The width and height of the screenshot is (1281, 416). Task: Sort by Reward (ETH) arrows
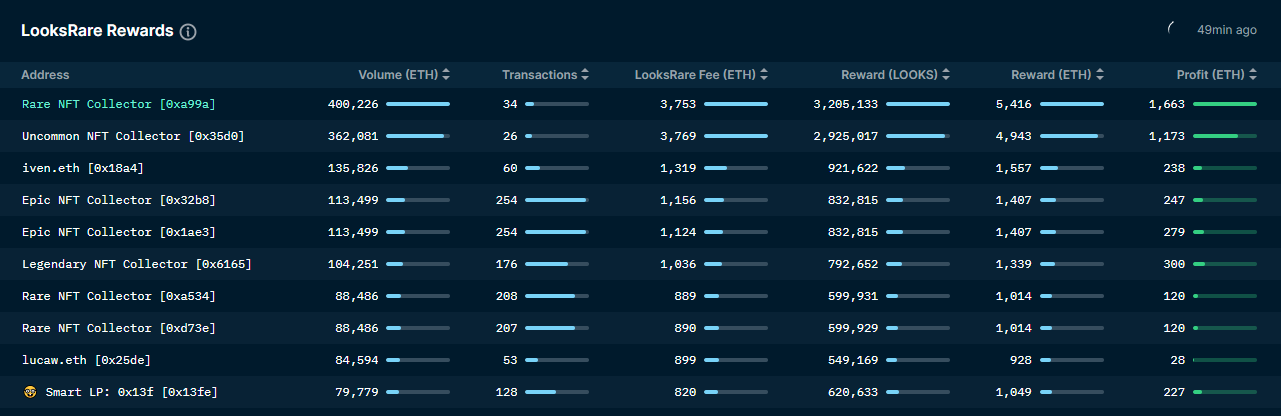[1100, 75]
